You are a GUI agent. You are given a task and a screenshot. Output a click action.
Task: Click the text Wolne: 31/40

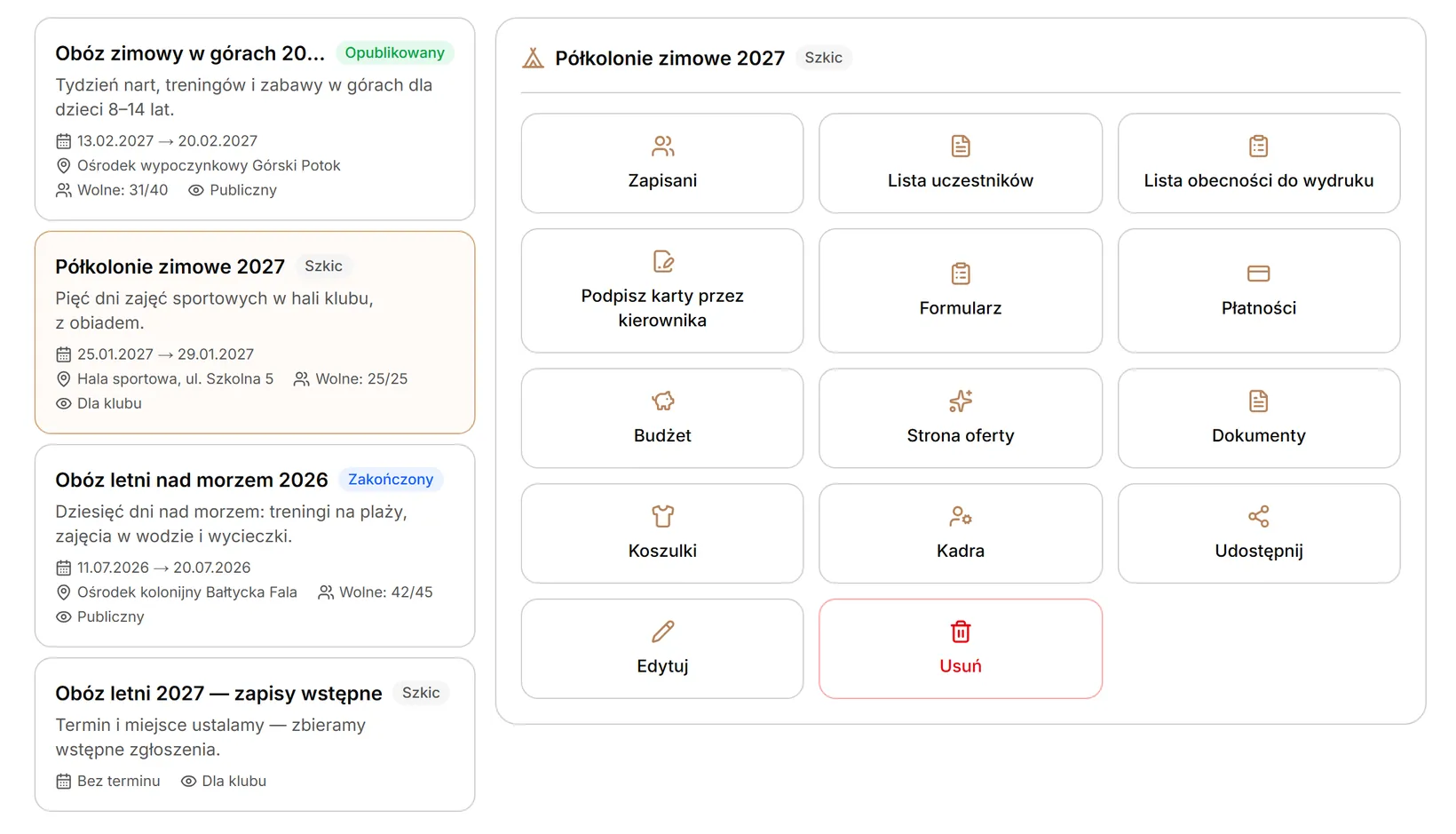123,190
